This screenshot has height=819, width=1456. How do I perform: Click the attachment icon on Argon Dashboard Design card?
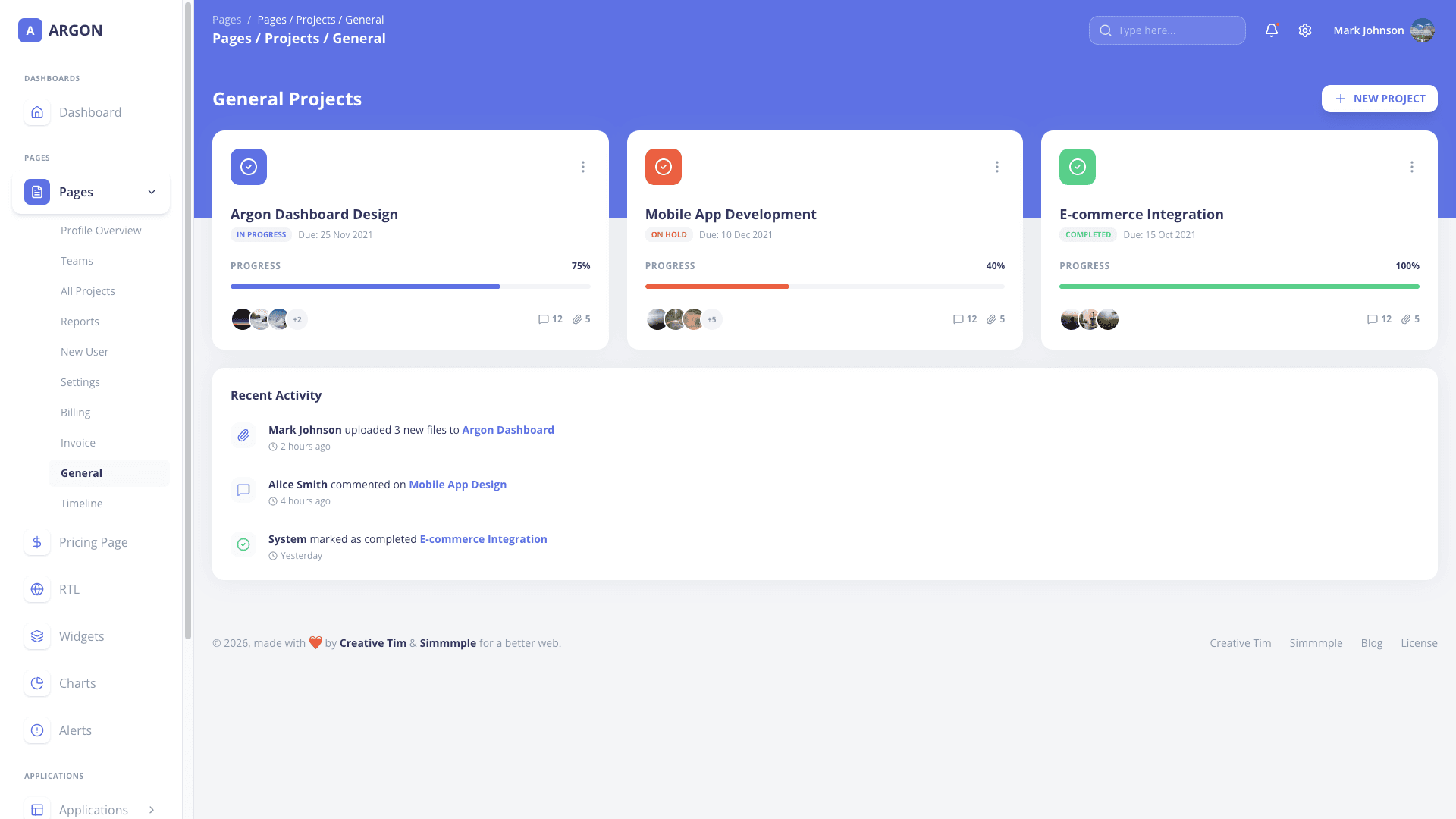[x=579, y=318]
